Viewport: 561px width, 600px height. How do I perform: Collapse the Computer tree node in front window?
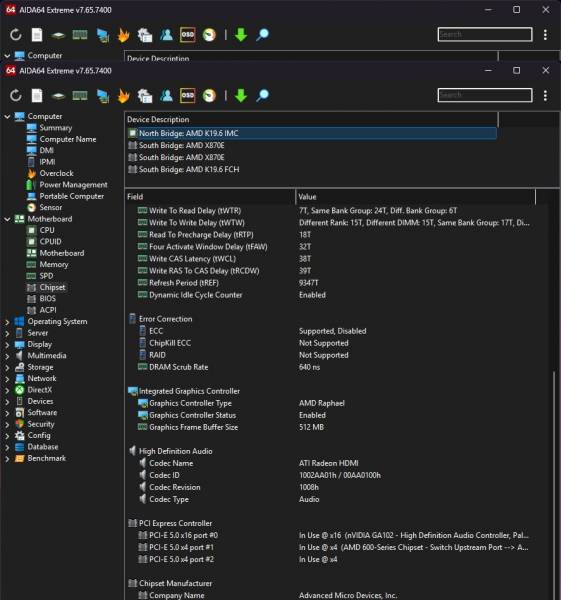(7, 116)
